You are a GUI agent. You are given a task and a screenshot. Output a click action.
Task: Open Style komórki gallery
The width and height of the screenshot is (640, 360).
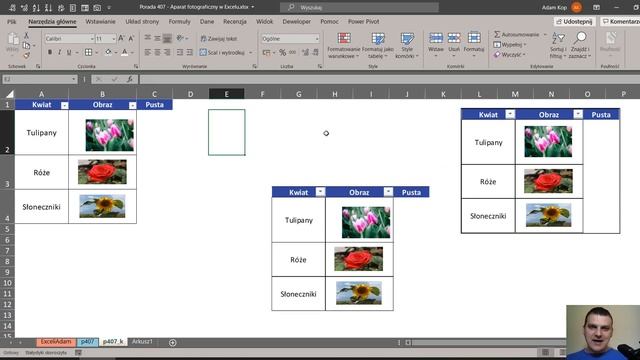click(407, 45)
